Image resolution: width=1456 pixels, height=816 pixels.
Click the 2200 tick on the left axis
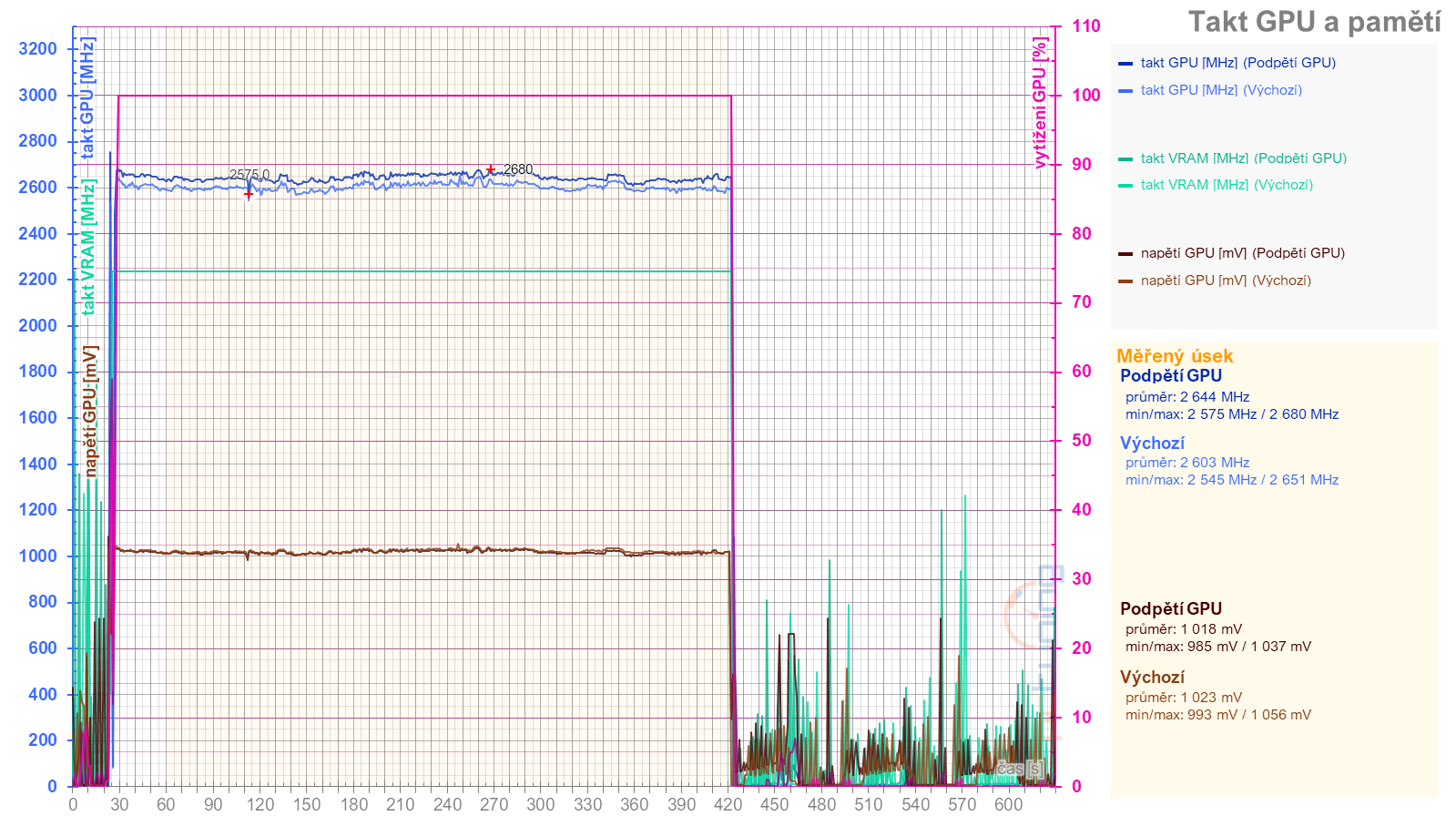(37, 280)
